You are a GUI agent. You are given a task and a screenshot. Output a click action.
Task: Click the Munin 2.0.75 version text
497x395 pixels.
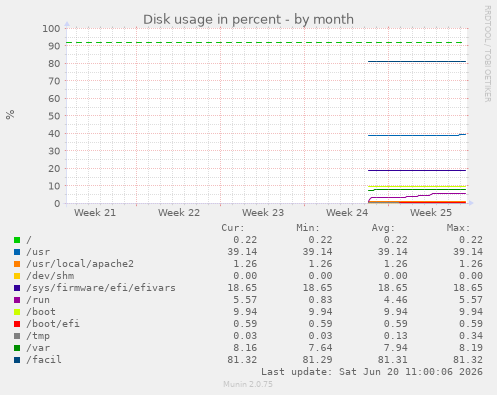point(248,384)
